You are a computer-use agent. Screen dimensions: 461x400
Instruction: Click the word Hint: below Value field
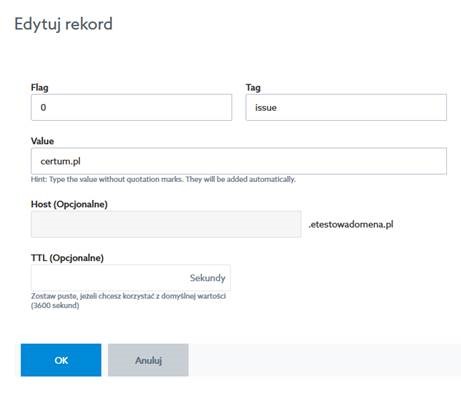pos(39,179)
